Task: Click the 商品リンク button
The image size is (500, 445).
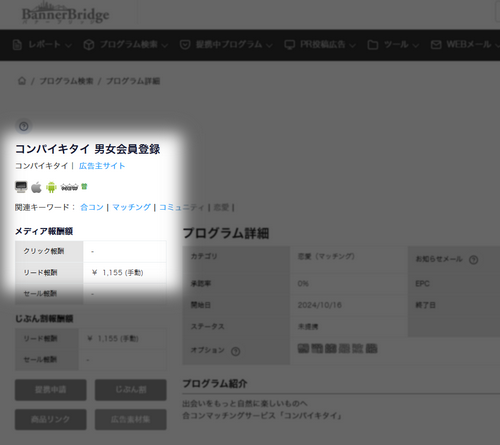Action: click(51, 419)
